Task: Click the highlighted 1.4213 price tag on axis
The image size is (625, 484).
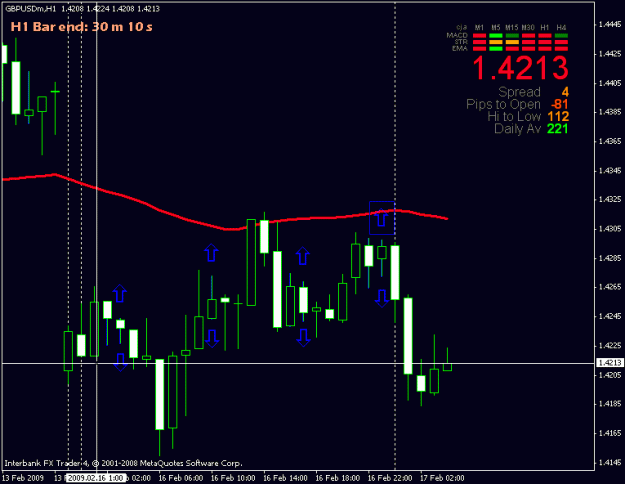Action: coord(610,362)
